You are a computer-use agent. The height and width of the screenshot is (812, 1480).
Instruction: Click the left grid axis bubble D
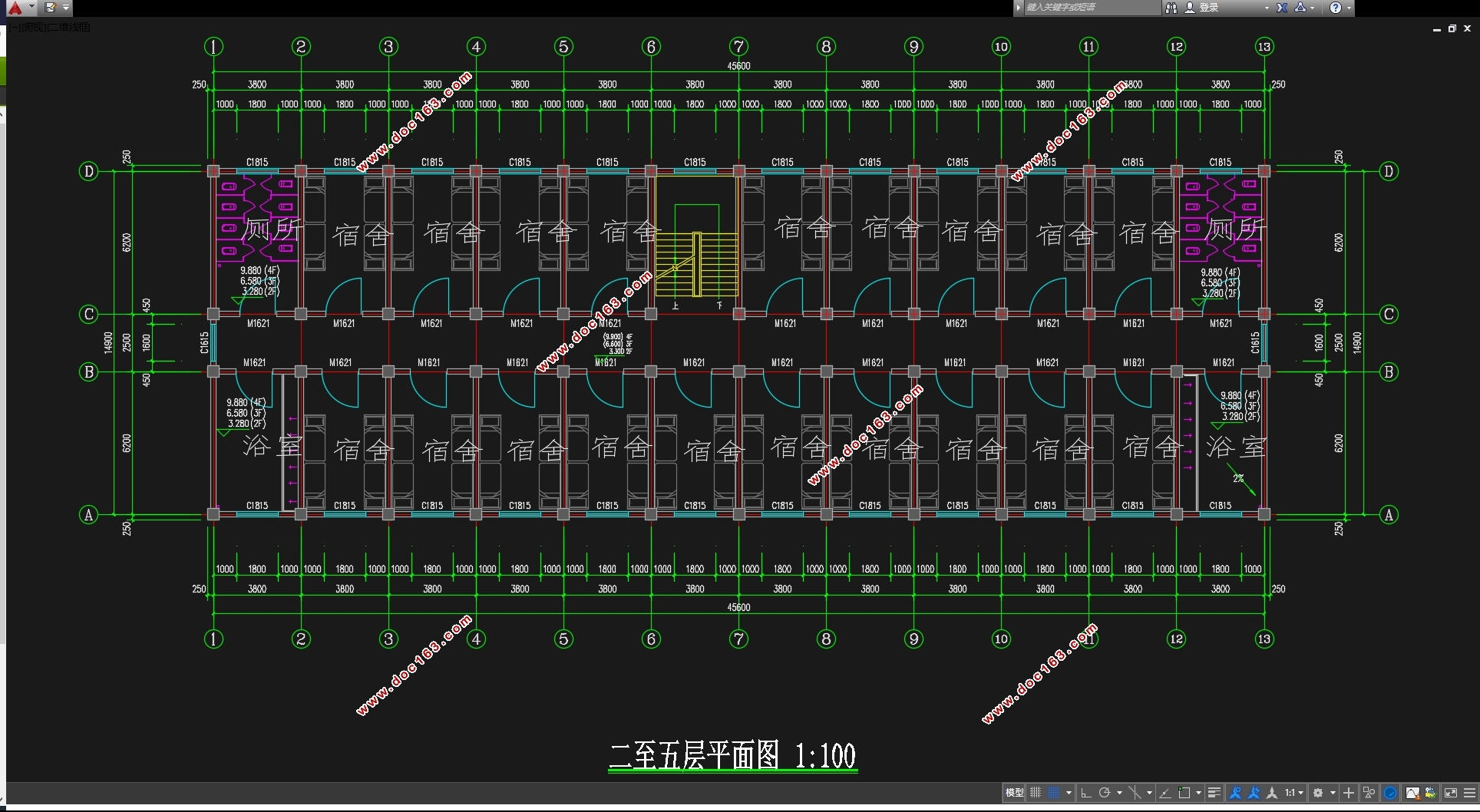pyautogui.click(x=88, y=171)
